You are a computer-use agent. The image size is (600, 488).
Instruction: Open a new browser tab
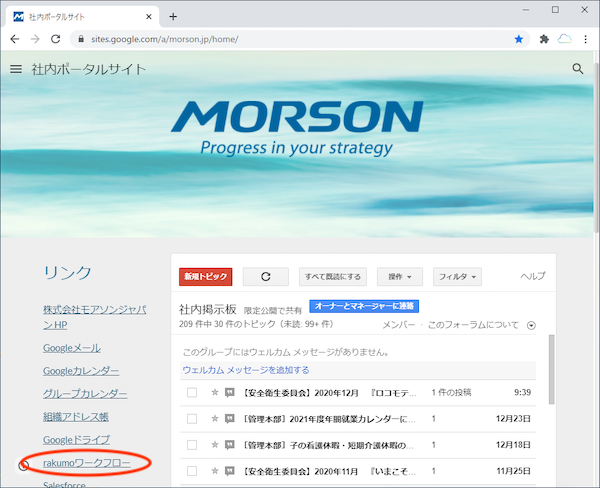pyautogui.click(x=173, y=16)
